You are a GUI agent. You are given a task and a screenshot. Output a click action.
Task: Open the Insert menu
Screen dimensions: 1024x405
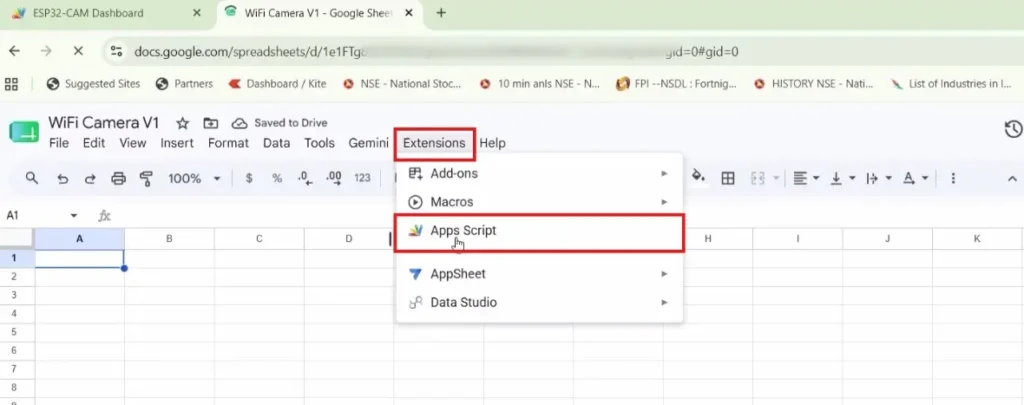point(177,143)
